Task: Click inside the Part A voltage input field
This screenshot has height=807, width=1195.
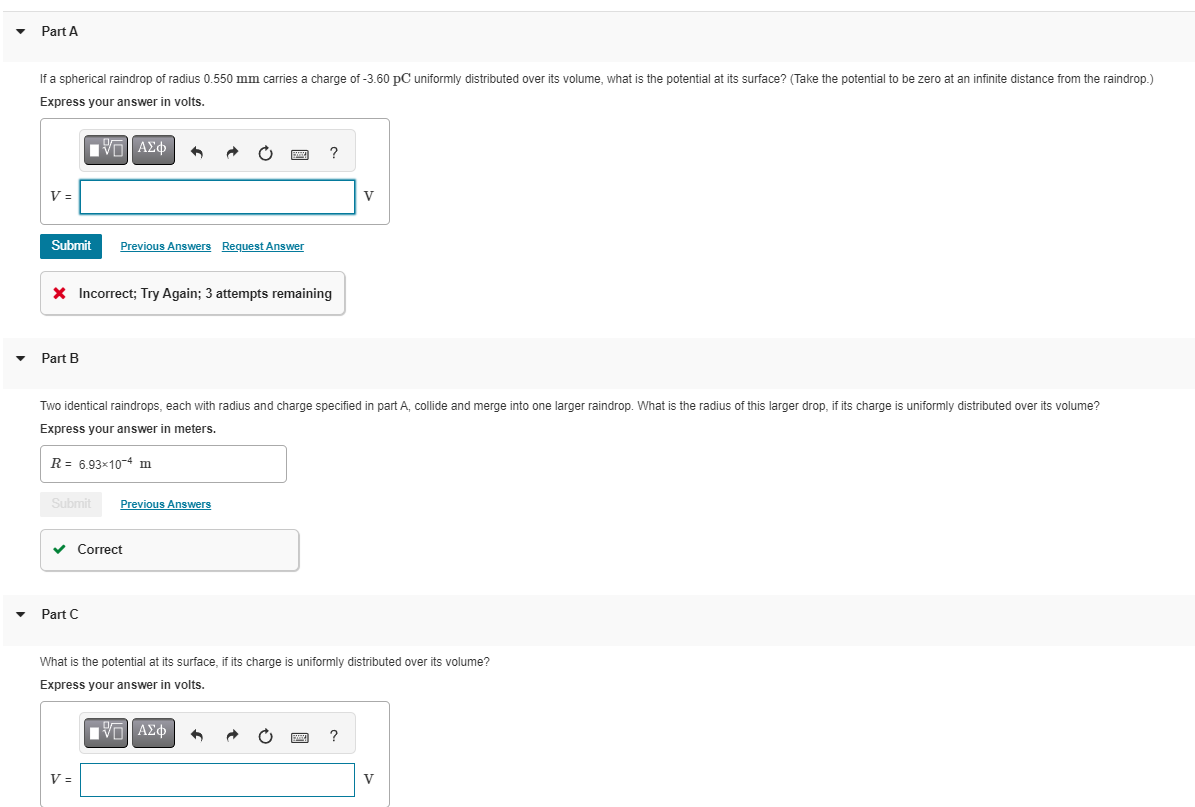Action: point(216,196)
